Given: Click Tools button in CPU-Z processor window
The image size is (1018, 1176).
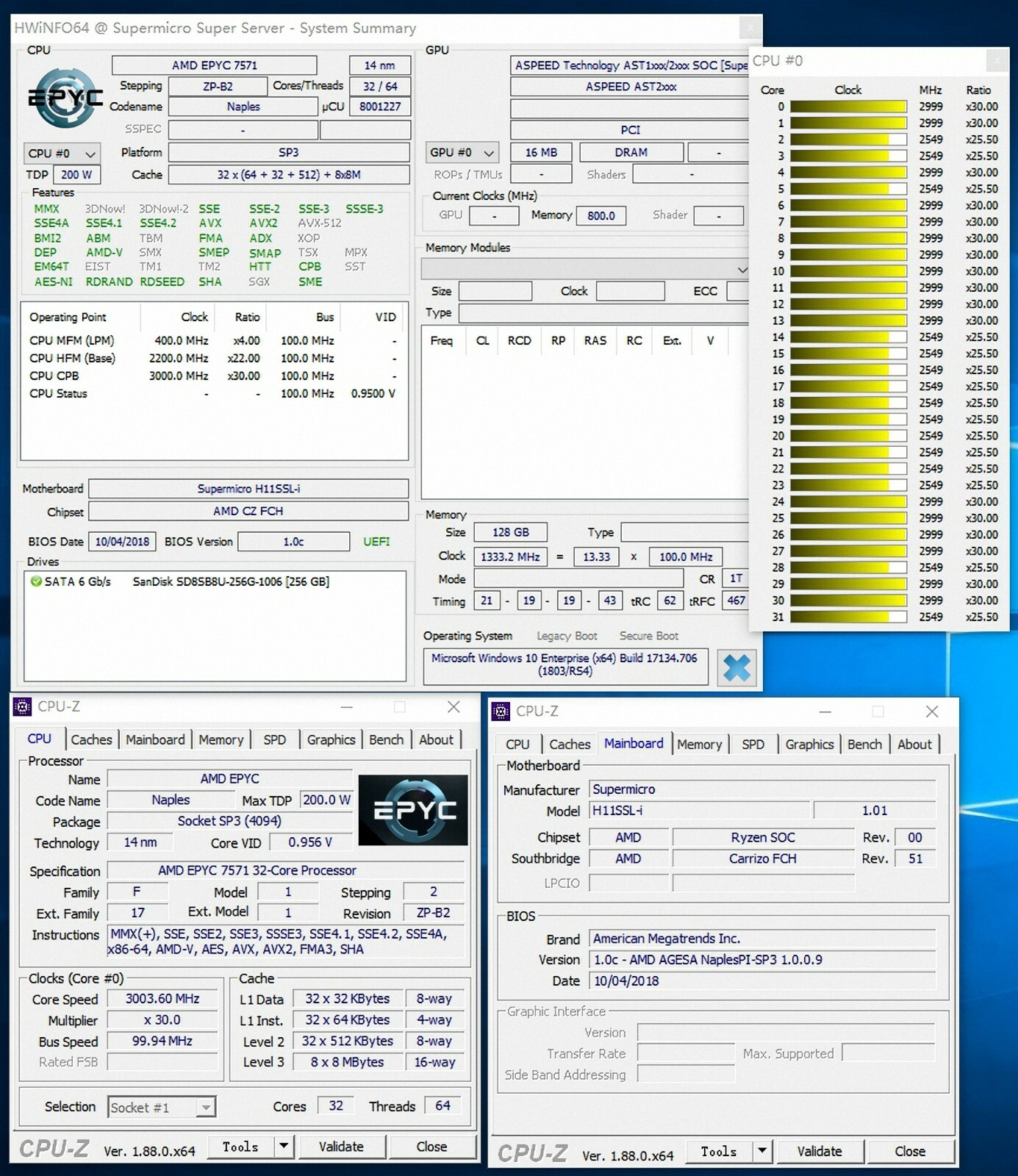Looking at the screenshot, I should coord(240,1146).
